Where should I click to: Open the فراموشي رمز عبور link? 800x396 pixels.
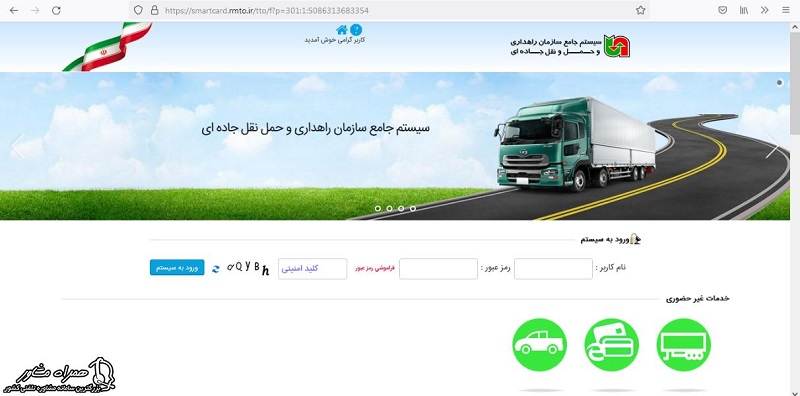[376, 268]
